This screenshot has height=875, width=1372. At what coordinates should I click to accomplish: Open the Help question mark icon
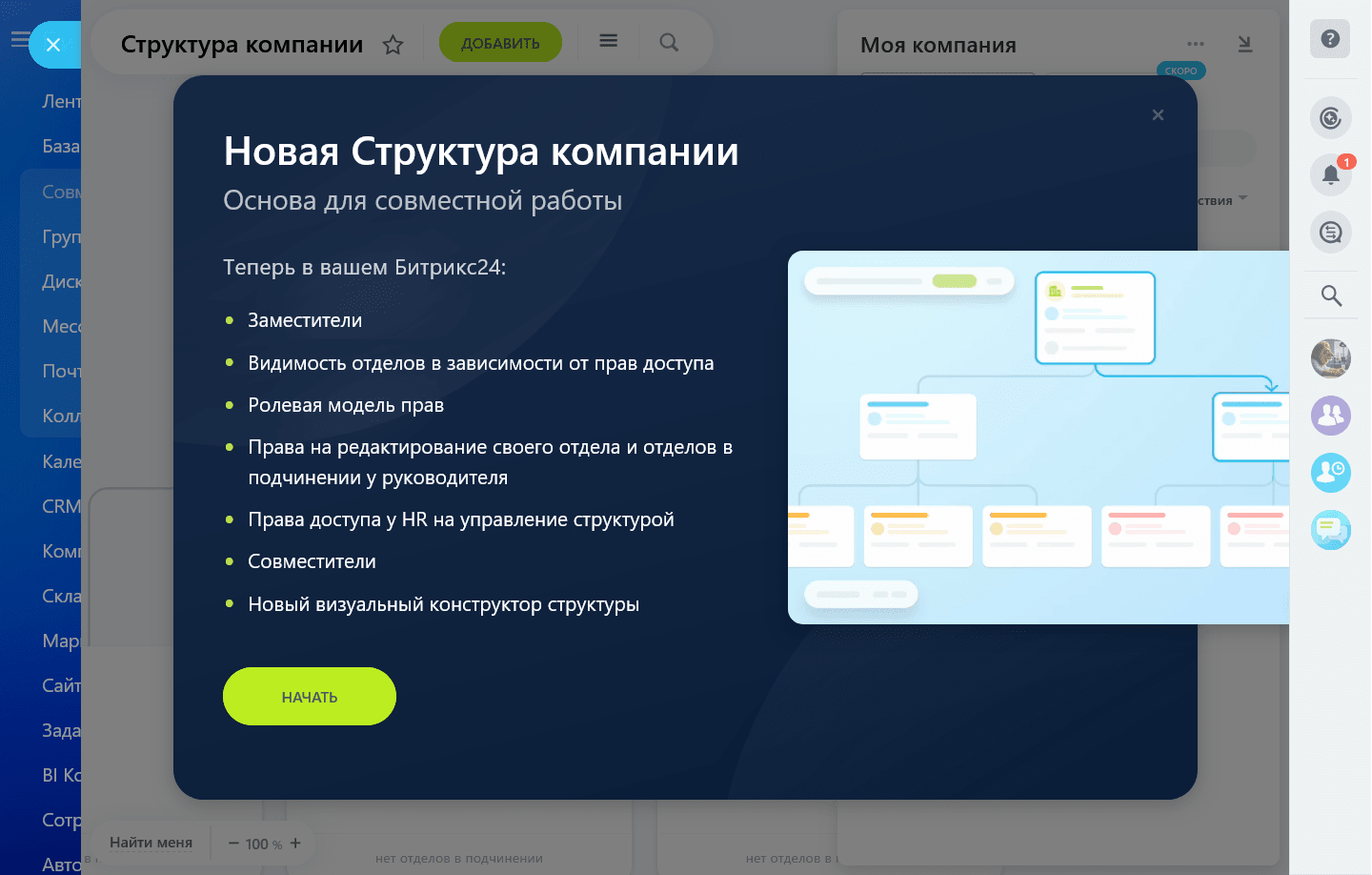coord(1330,39)
